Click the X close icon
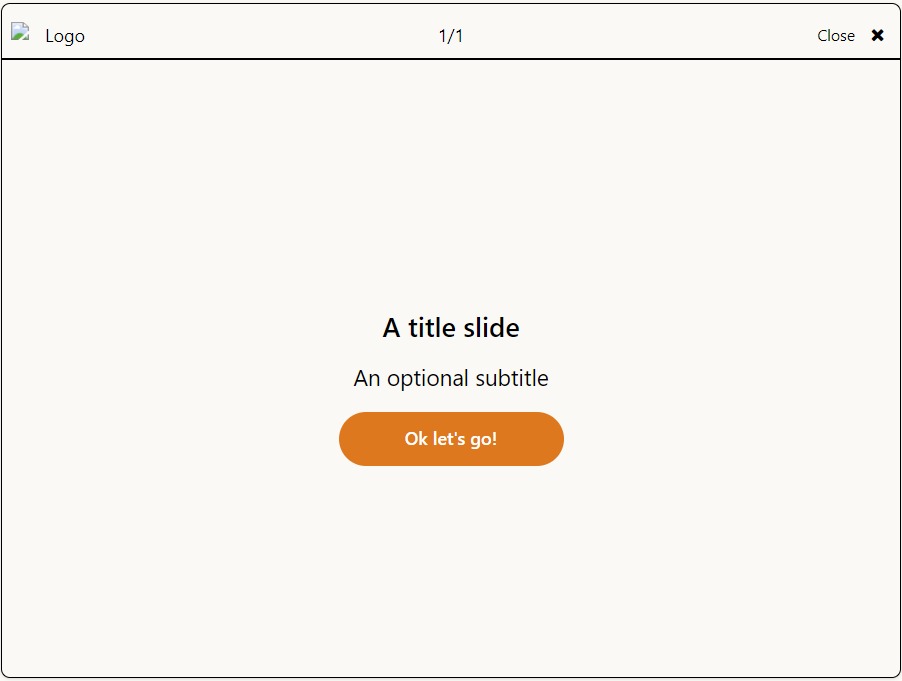 click(x=877, y=36)
